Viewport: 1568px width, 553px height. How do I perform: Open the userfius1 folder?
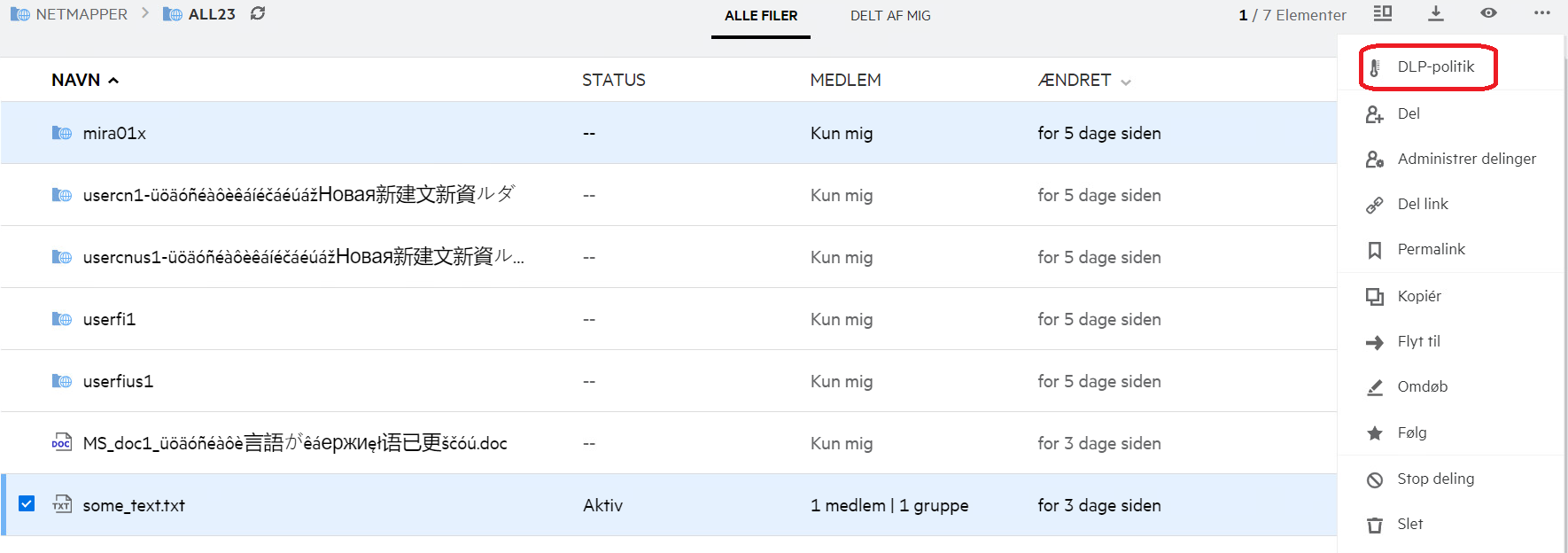point(118,381)
